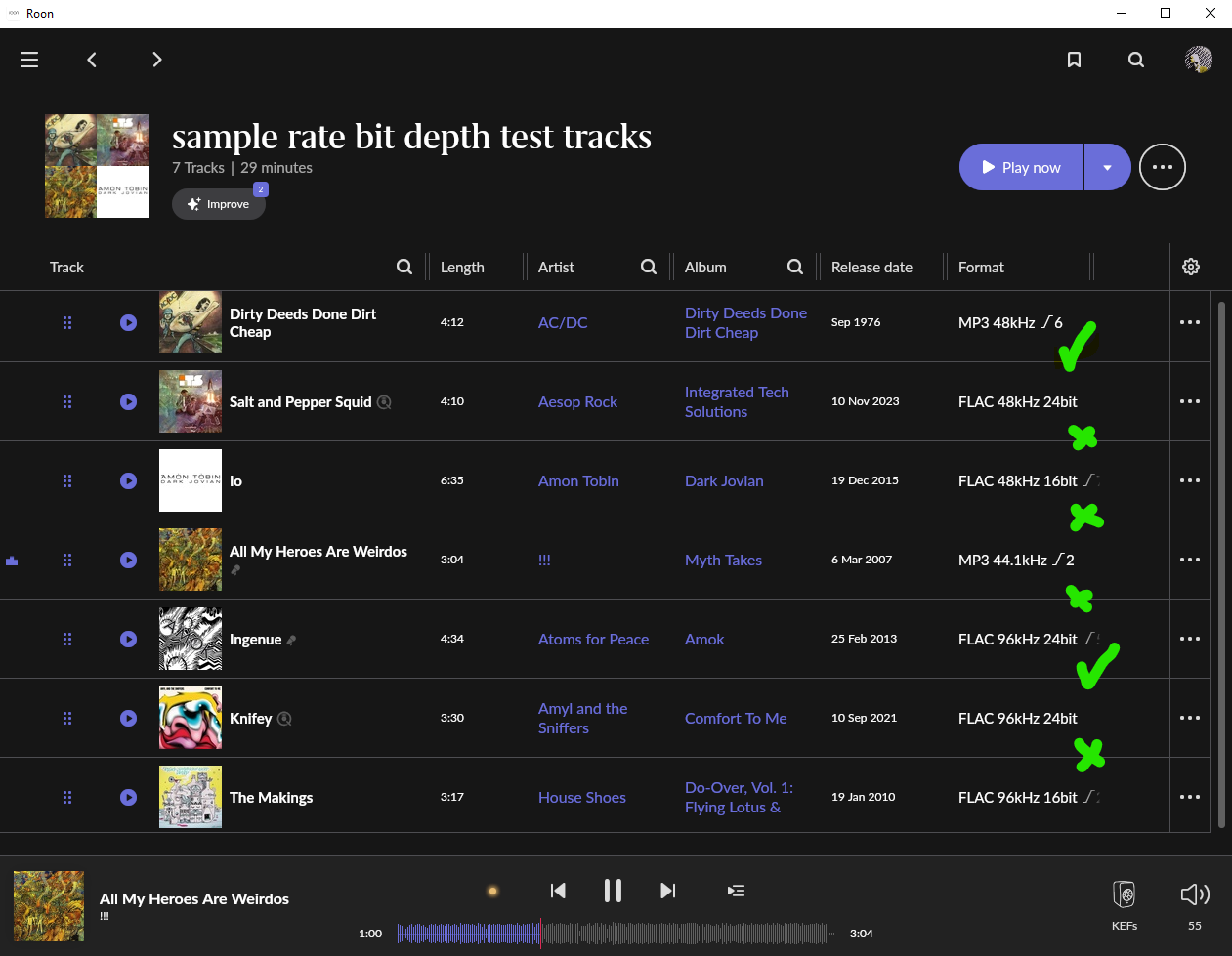Click drag handle for Knifey row
Screen dimensions: 1232x956
pyautogui.click(x=67, y=718)
